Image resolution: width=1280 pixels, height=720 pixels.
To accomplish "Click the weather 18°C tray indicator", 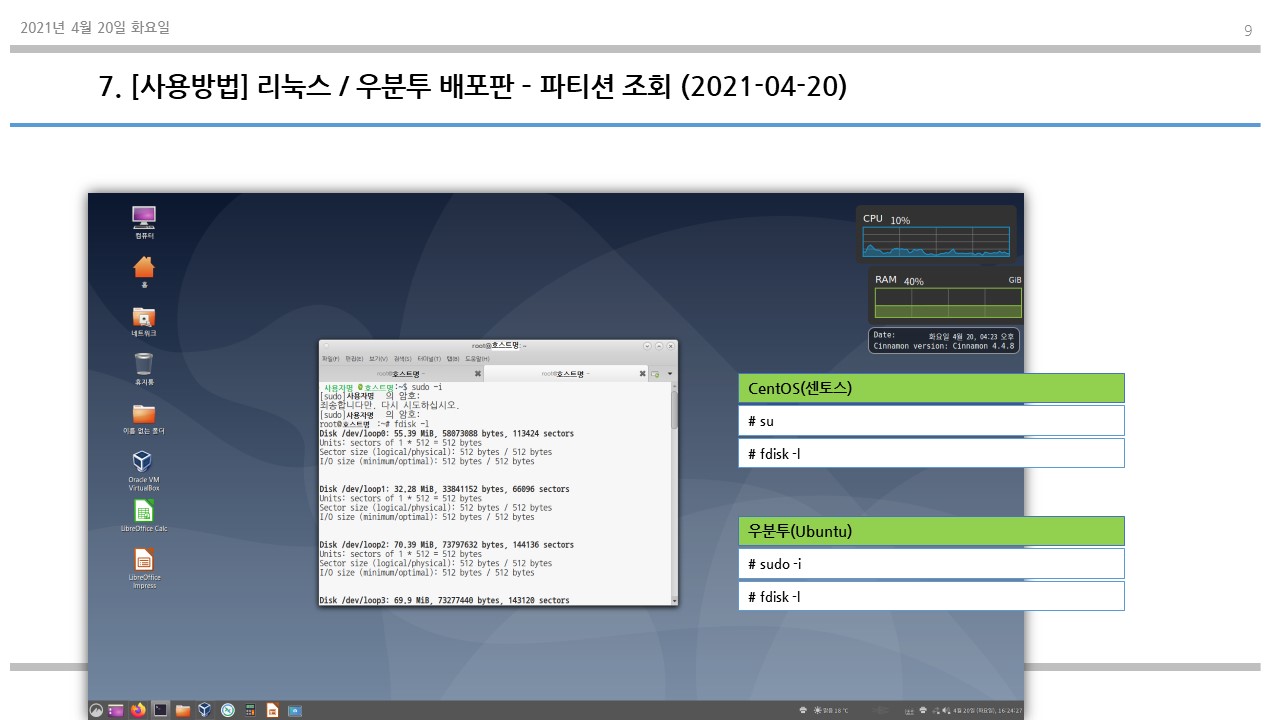I will coord(829,710).
